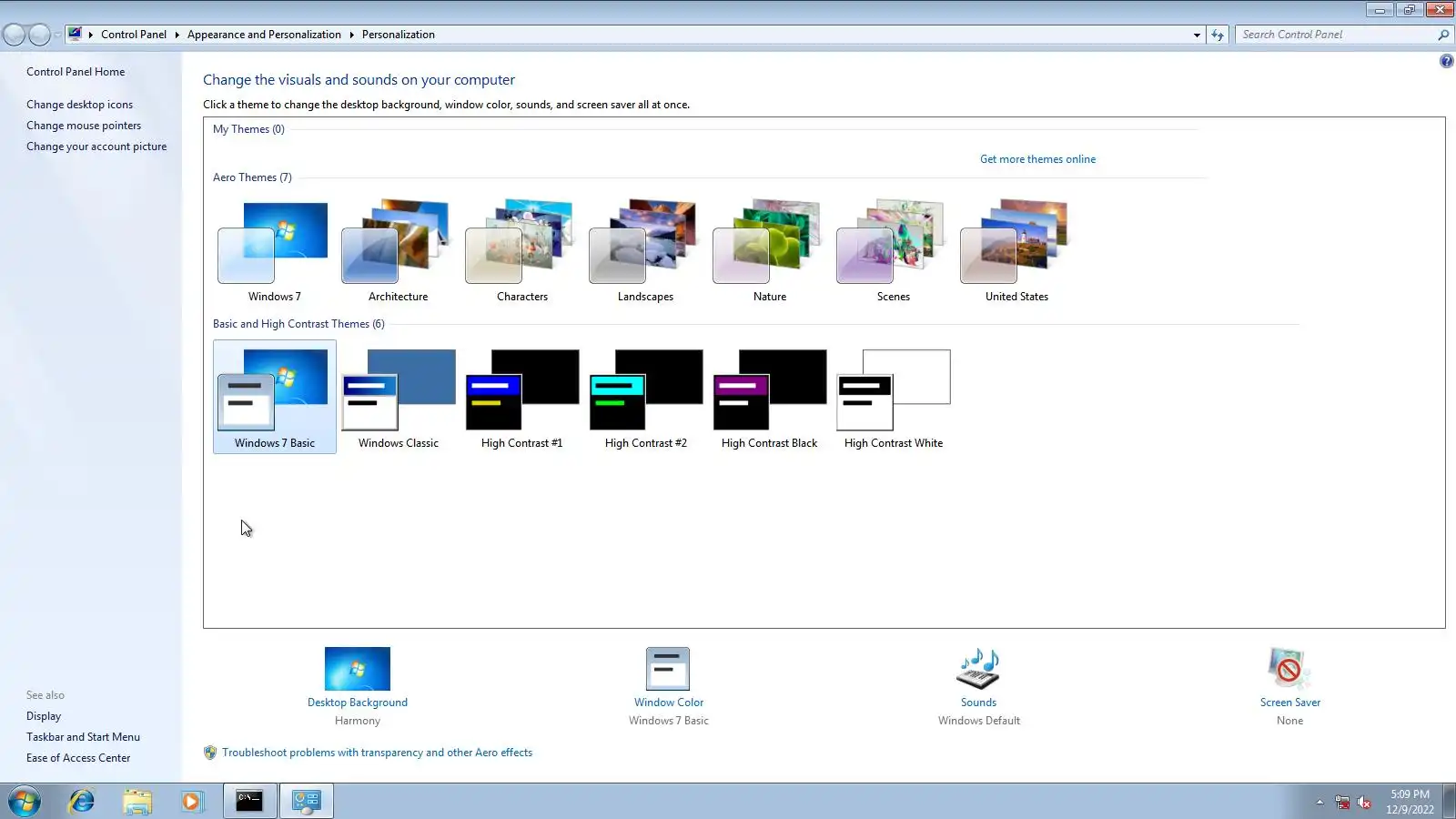Click the Forward navigation button
Screen dimensions: 1456x819
point(40,35)
